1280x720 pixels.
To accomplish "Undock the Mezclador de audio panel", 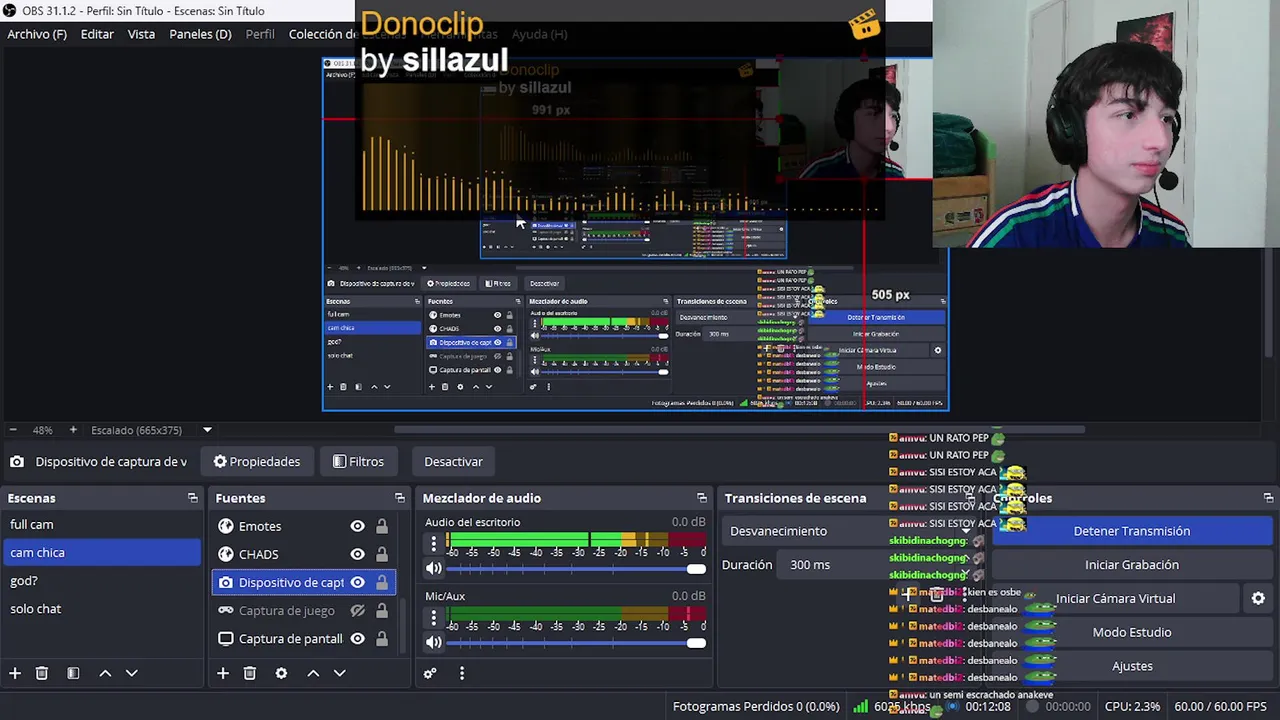I will pyautogui.click(x=702, y=498).
